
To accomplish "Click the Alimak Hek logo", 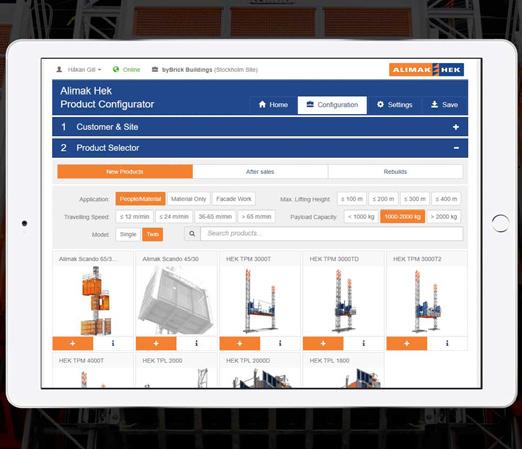I will (x=426, y=70).
